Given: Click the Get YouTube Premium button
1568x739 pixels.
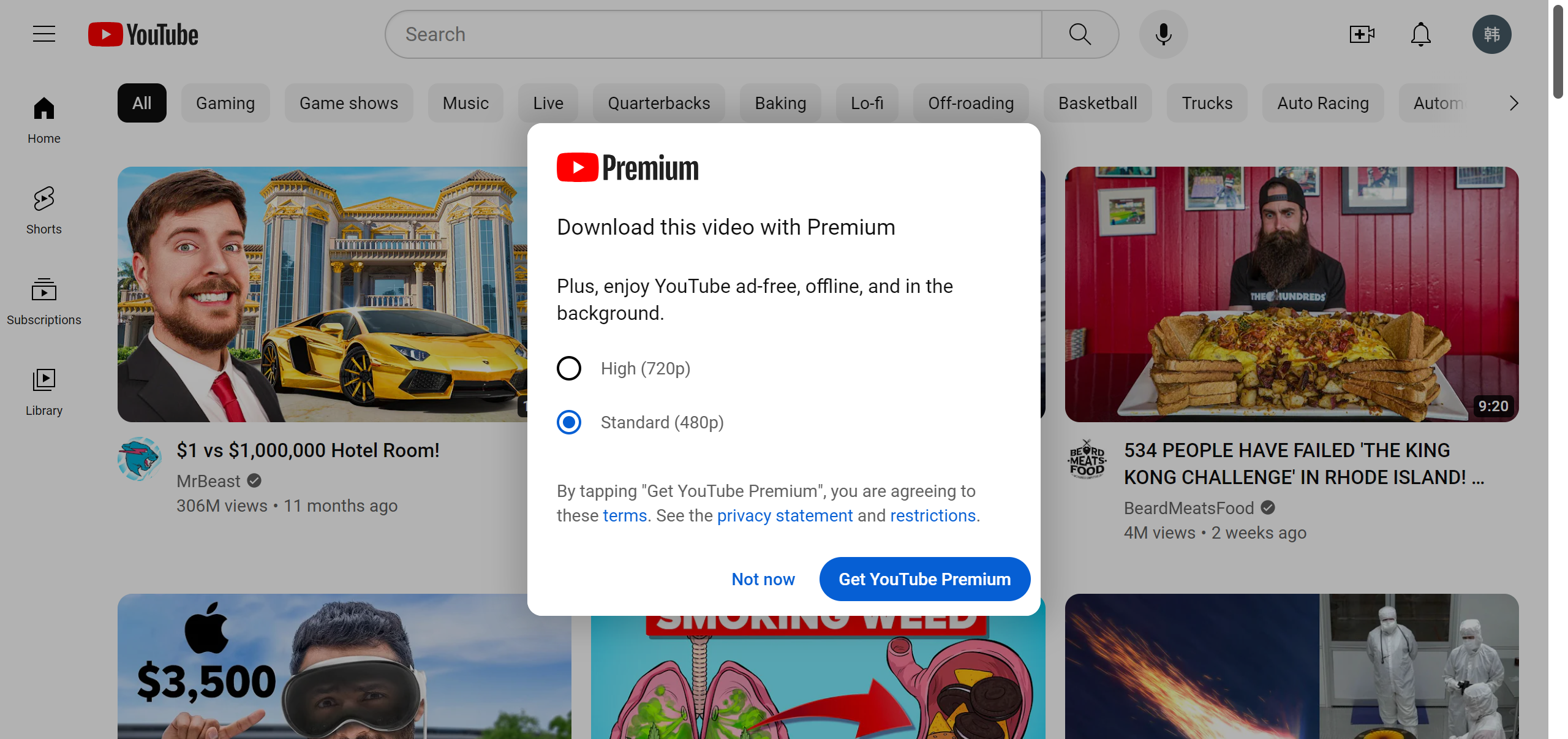Looking at the screenshot, I should click(924, 579).
